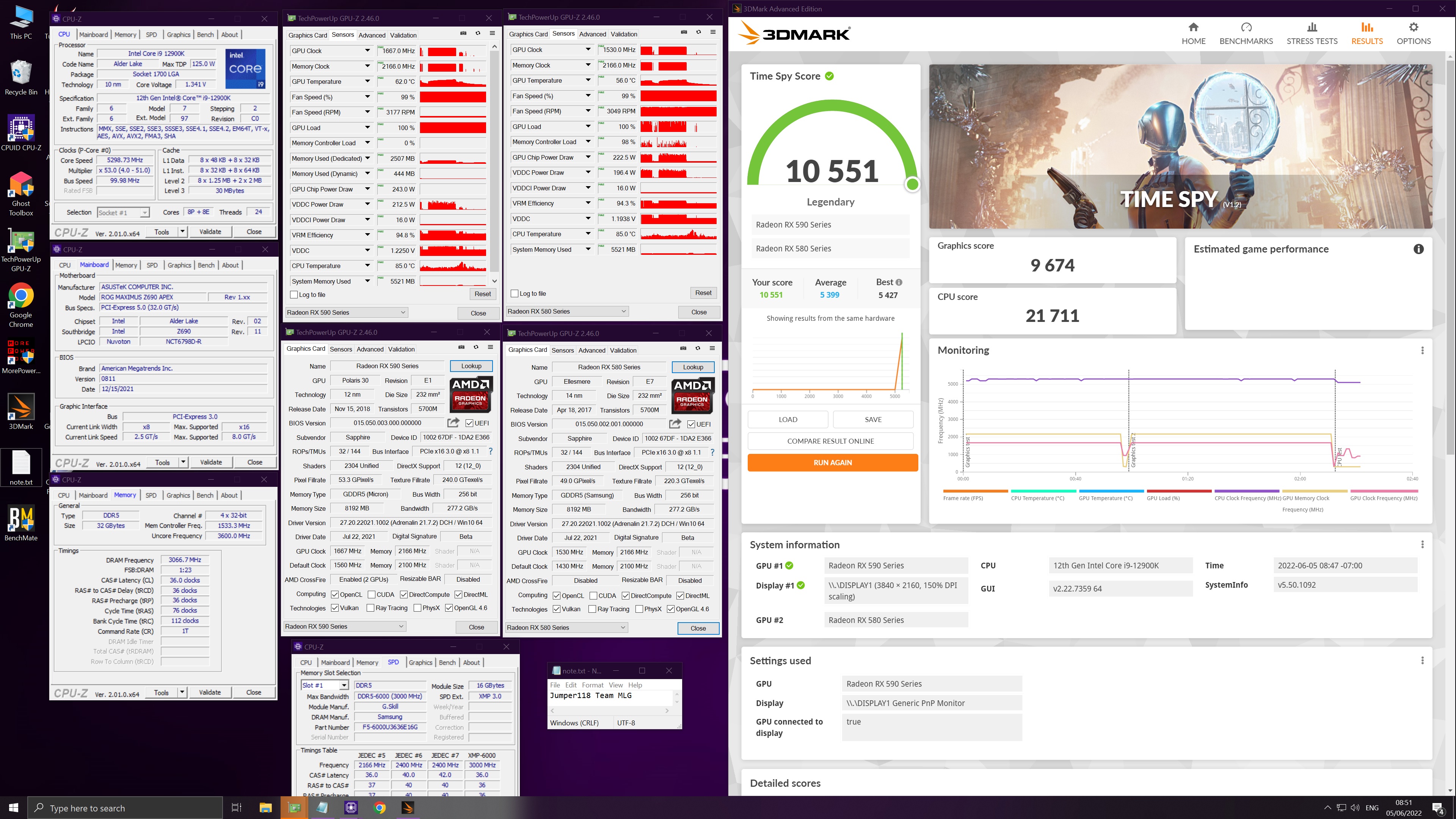This screenshot has width=1456, height=819.
Task: Switch to Bench tab in CPU-Z CPU window
Action: (205, 35)
